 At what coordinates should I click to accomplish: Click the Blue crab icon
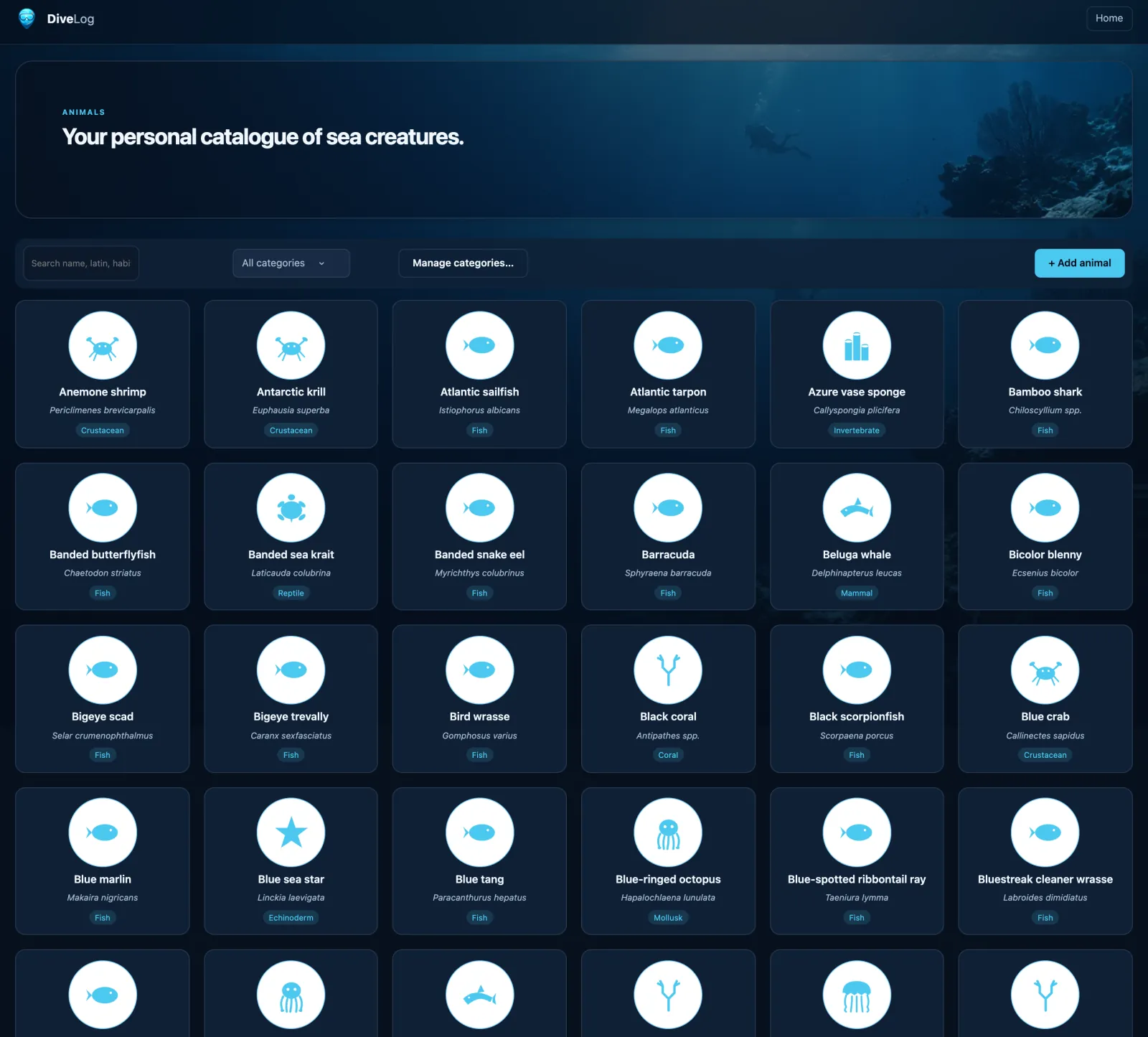1045,670
